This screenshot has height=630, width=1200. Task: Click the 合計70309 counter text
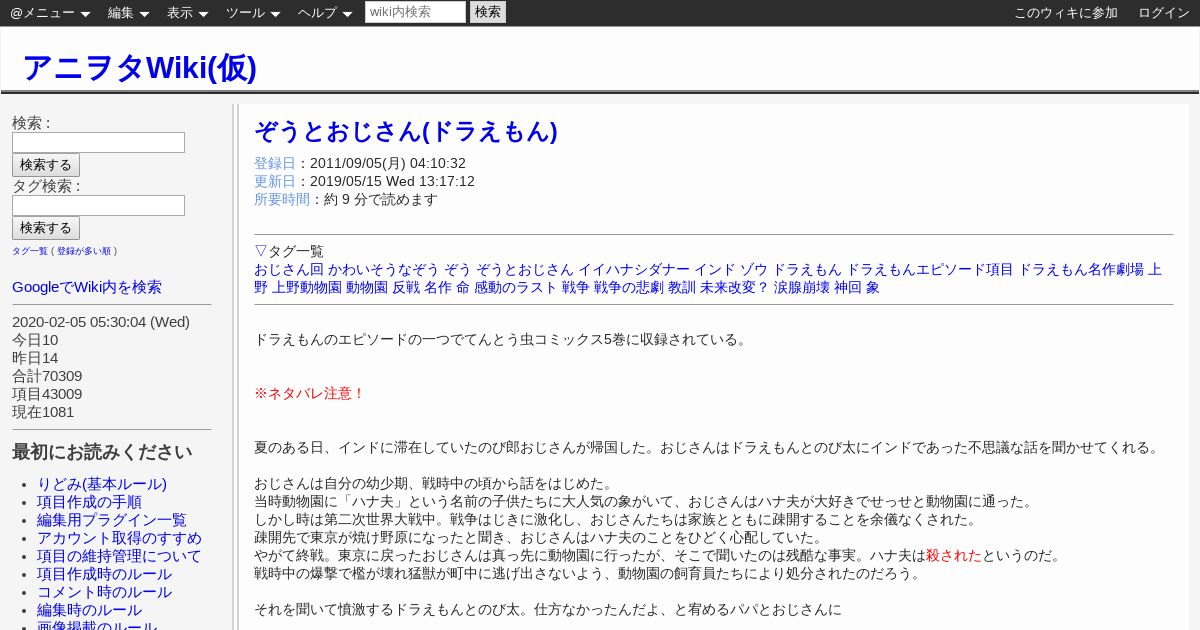47,375
